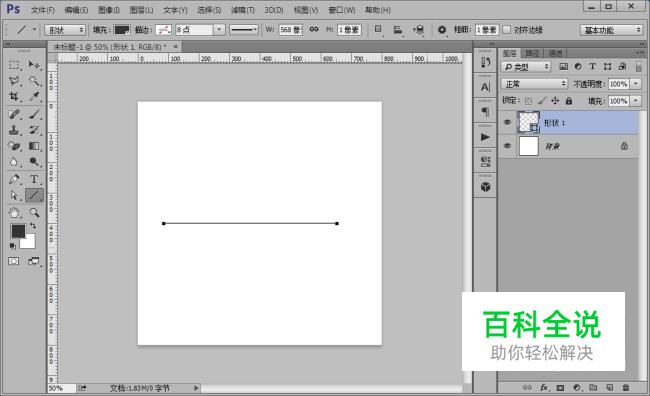
Task: Select the Eyedropper tool
Action: click(34, 97)
